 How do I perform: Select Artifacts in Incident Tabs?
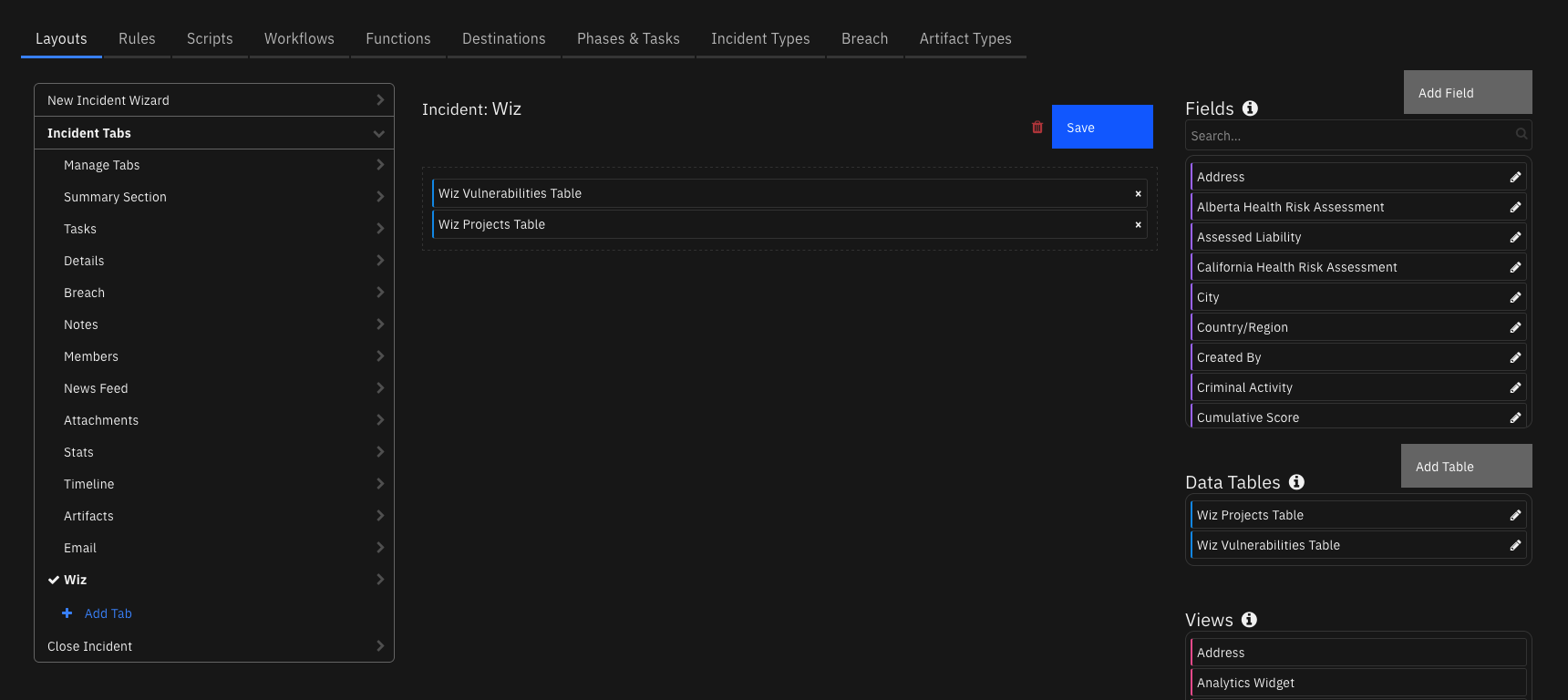tap(214, 516)
